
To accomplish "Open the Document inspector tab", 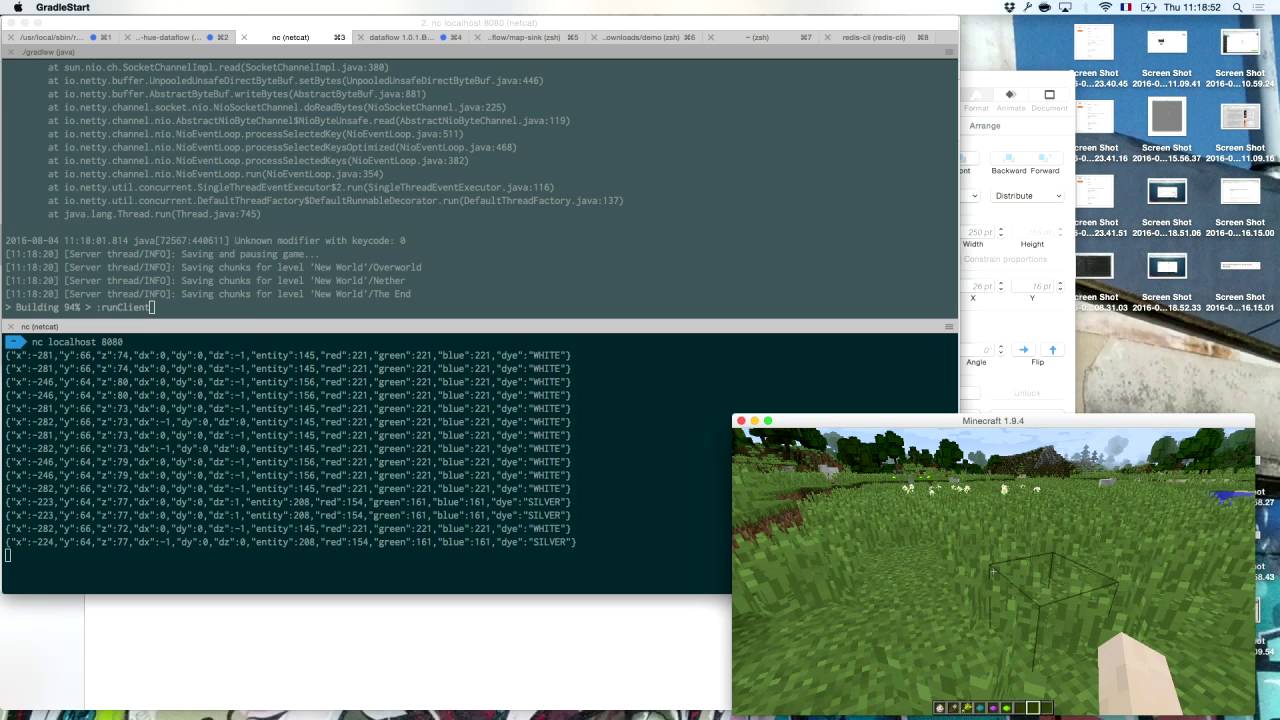I will click(1049, 100).
